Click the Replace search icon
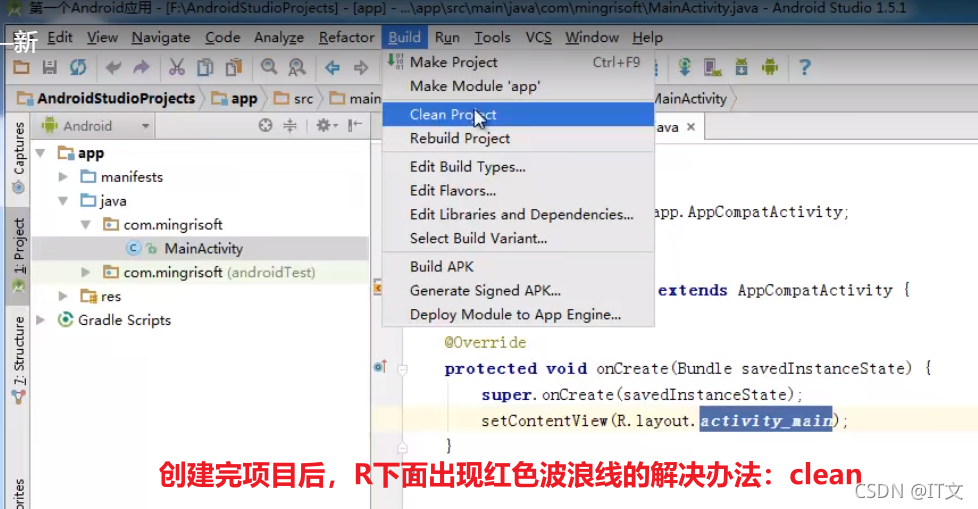The width and height of the screenshot is (978, 509). (297, 67)
